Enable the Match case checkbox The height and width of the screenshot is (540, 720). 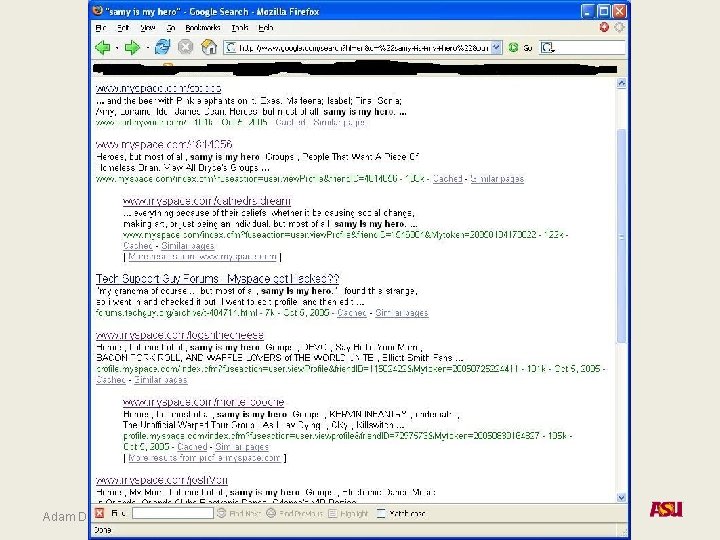coord(381,513)
